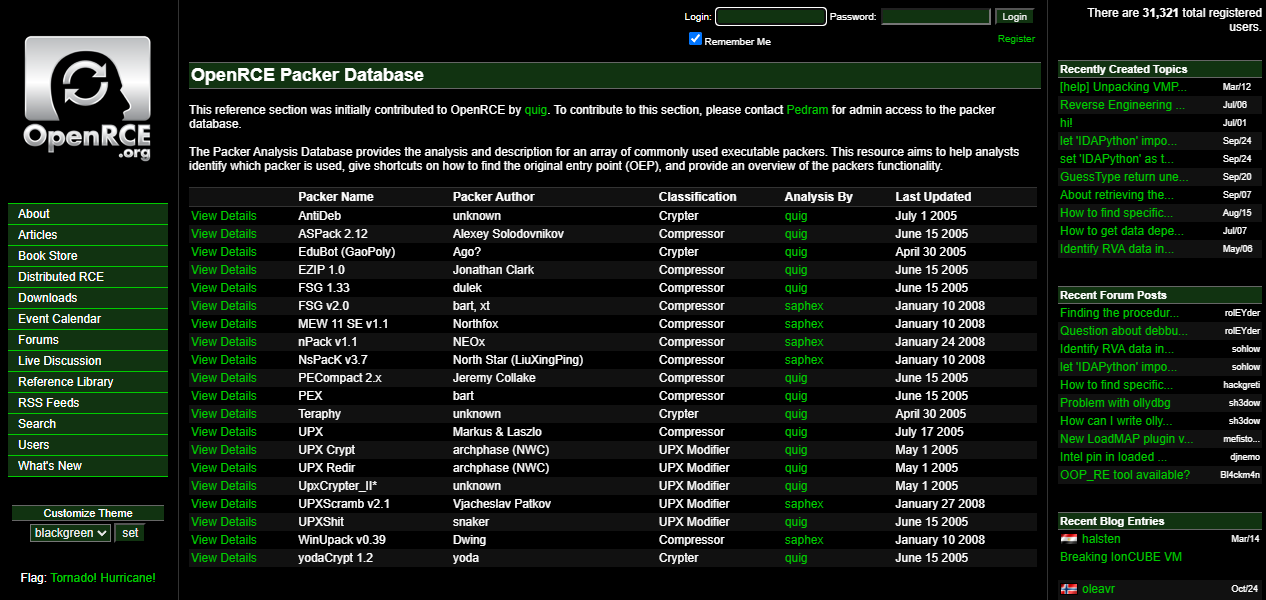
Task: Go to Forums
Action: coord(88,340)
